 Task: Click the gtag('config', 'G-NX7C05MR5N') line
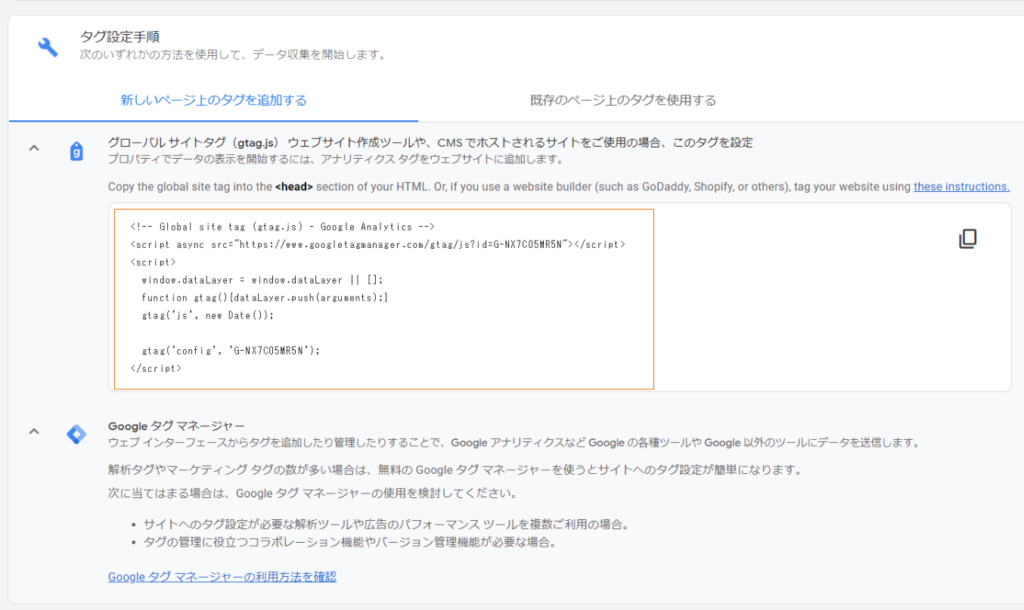click(x=231, y=351)
